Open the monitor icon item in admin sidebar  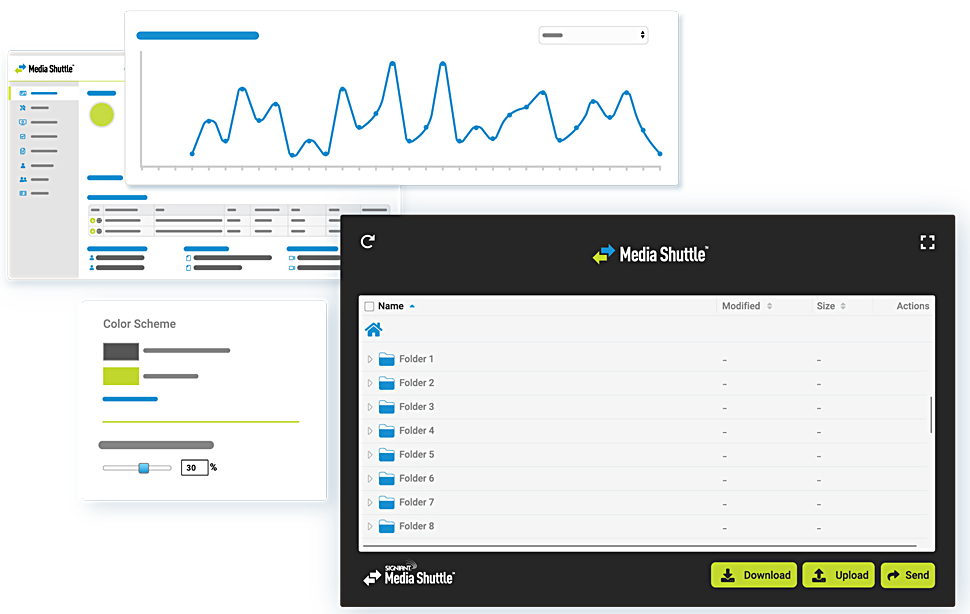pos(23,122)
